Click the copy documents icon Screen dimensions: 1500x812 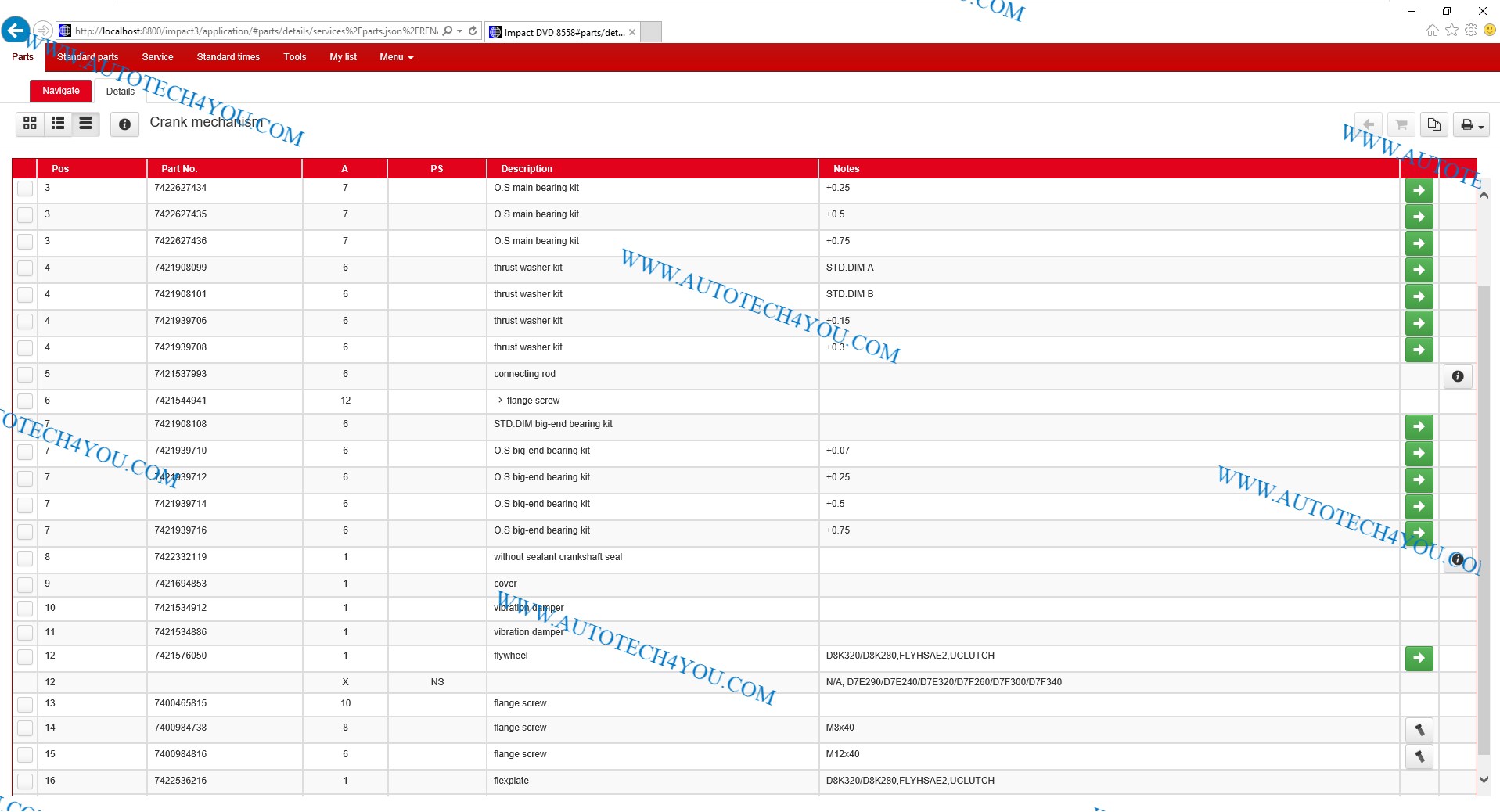click(x=1433, y=125)
